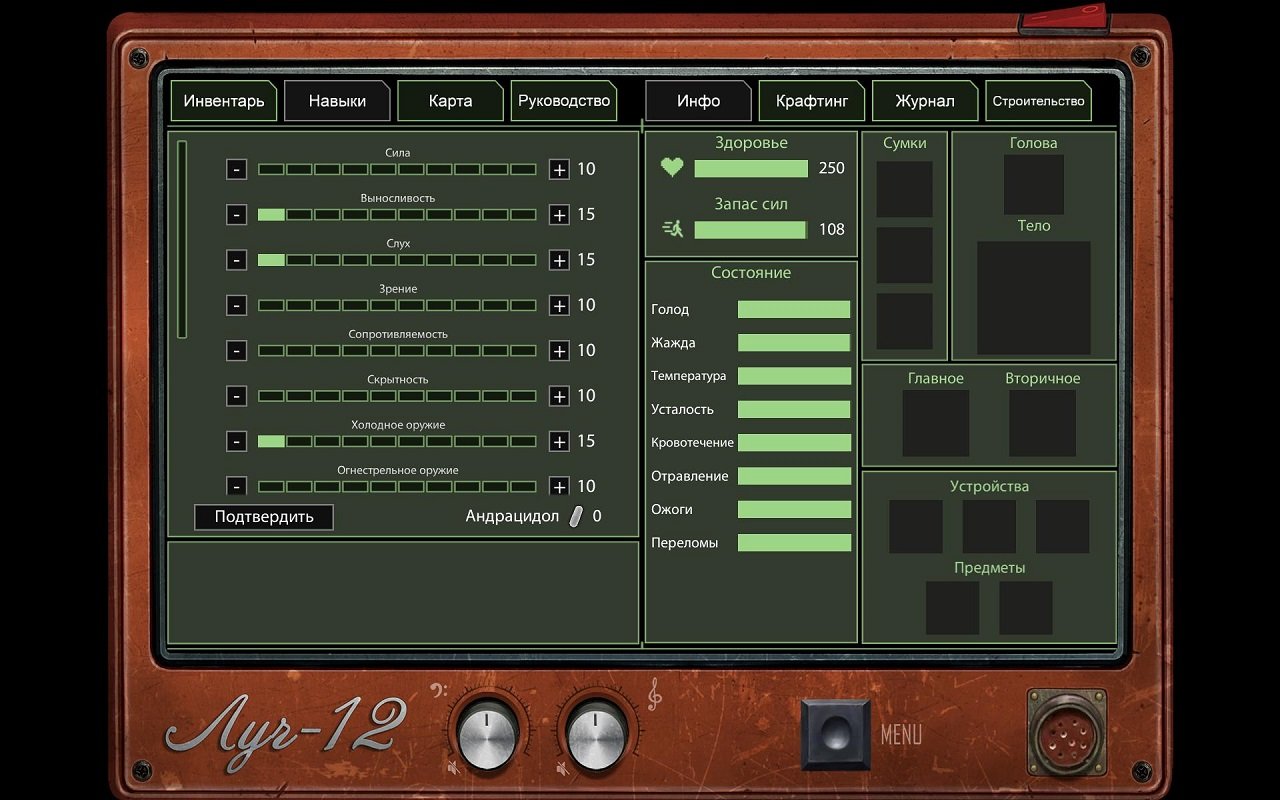1280x800 pixels.
Task: Click the running man stamina icon
Action: coord(672,229)
